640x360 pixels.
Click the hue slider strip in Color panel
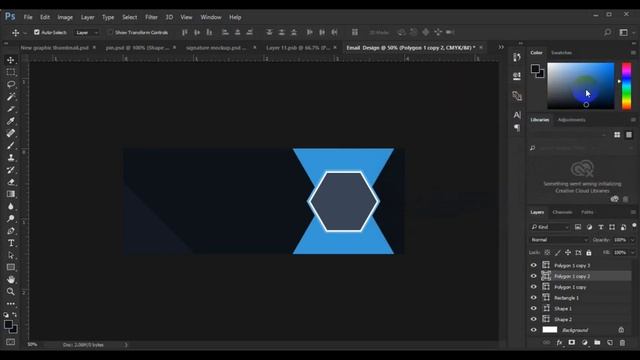click(x=626, y=86)
